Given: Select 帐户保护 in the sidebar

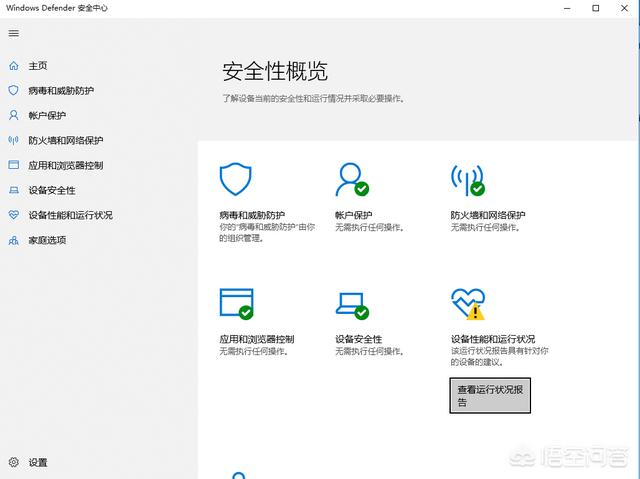Looking at the screenshot, I should (47, 115).
